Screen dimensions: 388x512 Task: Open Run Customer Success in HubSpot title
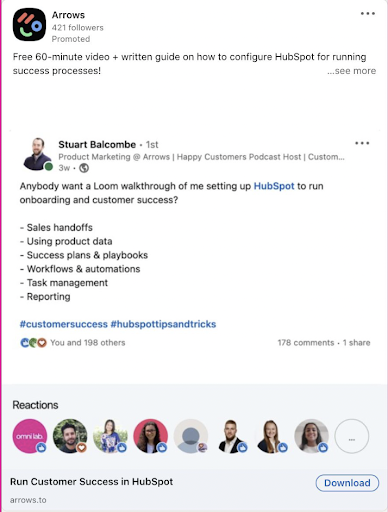92,482
